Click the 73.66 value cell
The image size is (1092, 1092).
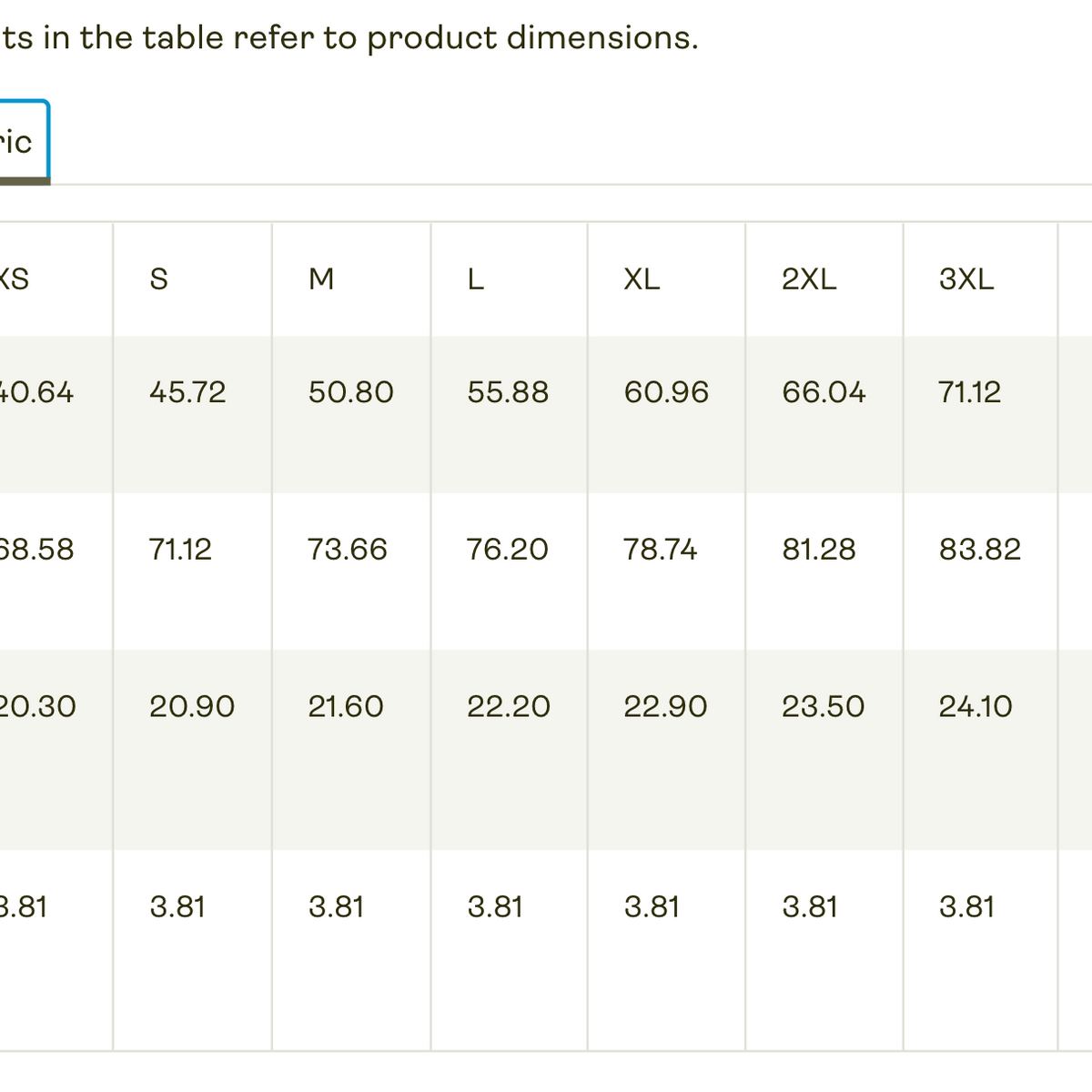coord(348,550)
